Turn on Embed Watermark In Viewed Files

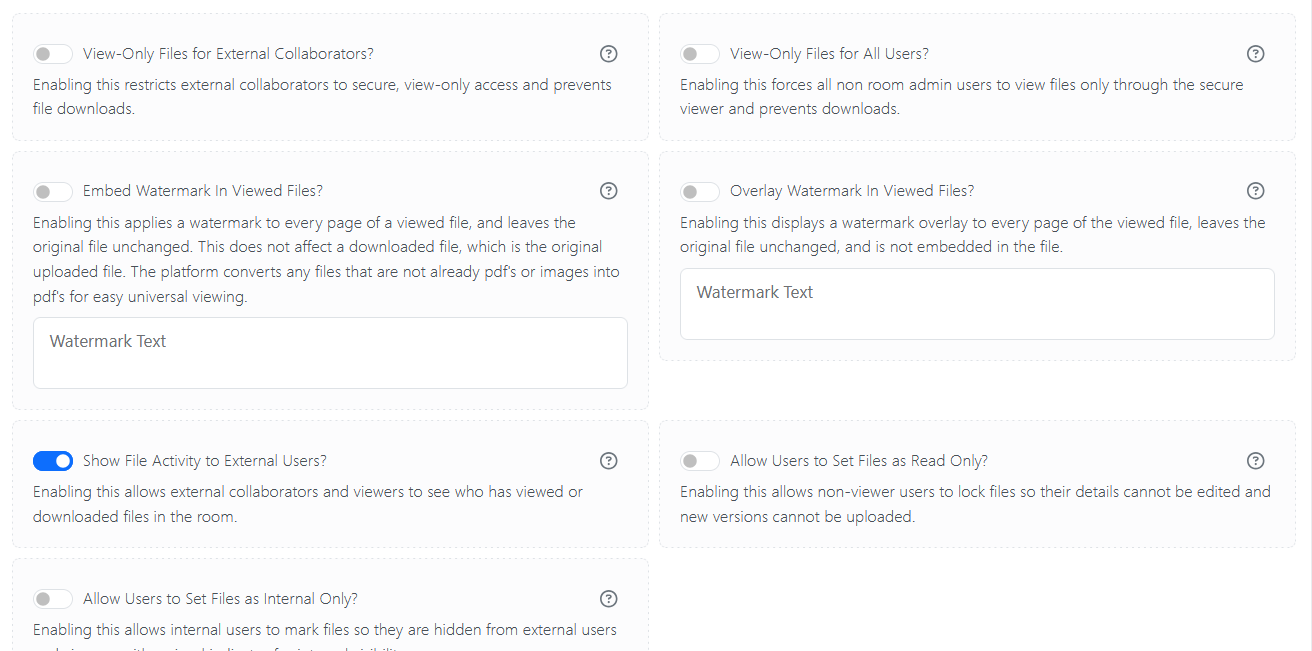point(53,191)
